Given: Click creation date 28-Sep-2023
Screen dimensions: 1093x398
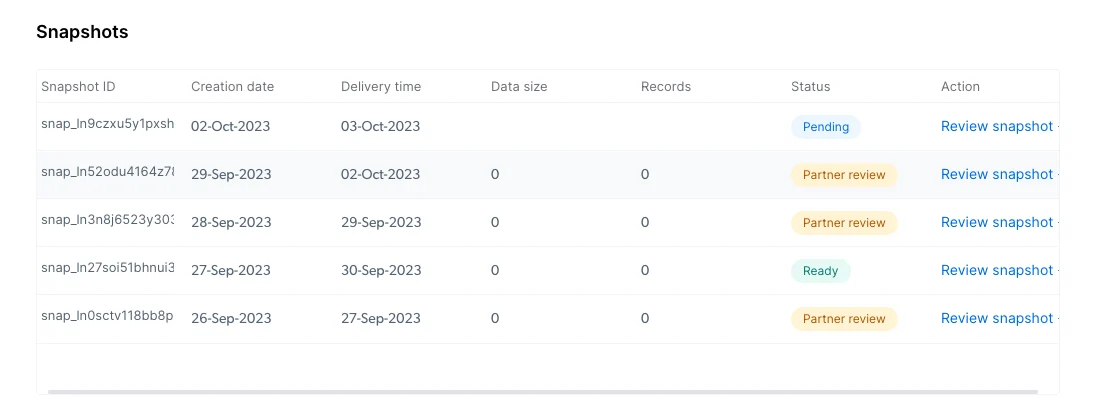Looking at the screenshot, I should (x=231, y=222).
